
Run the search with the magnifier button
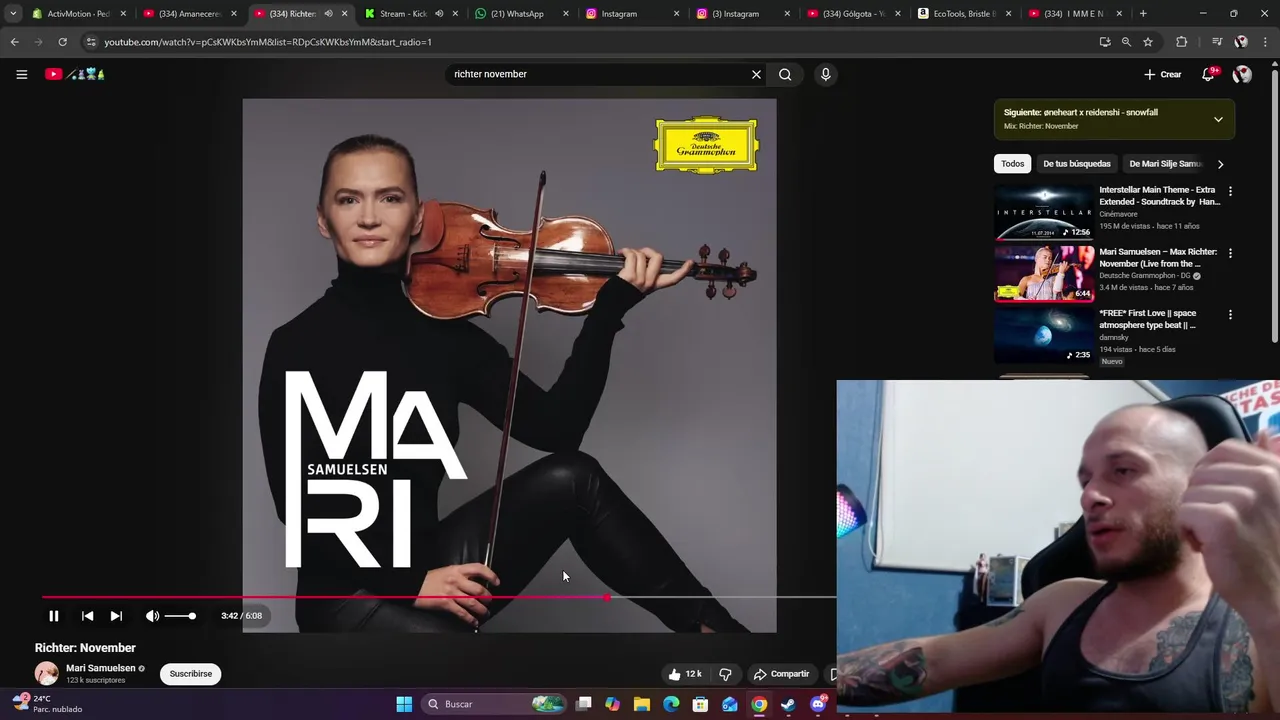(785, 74)
